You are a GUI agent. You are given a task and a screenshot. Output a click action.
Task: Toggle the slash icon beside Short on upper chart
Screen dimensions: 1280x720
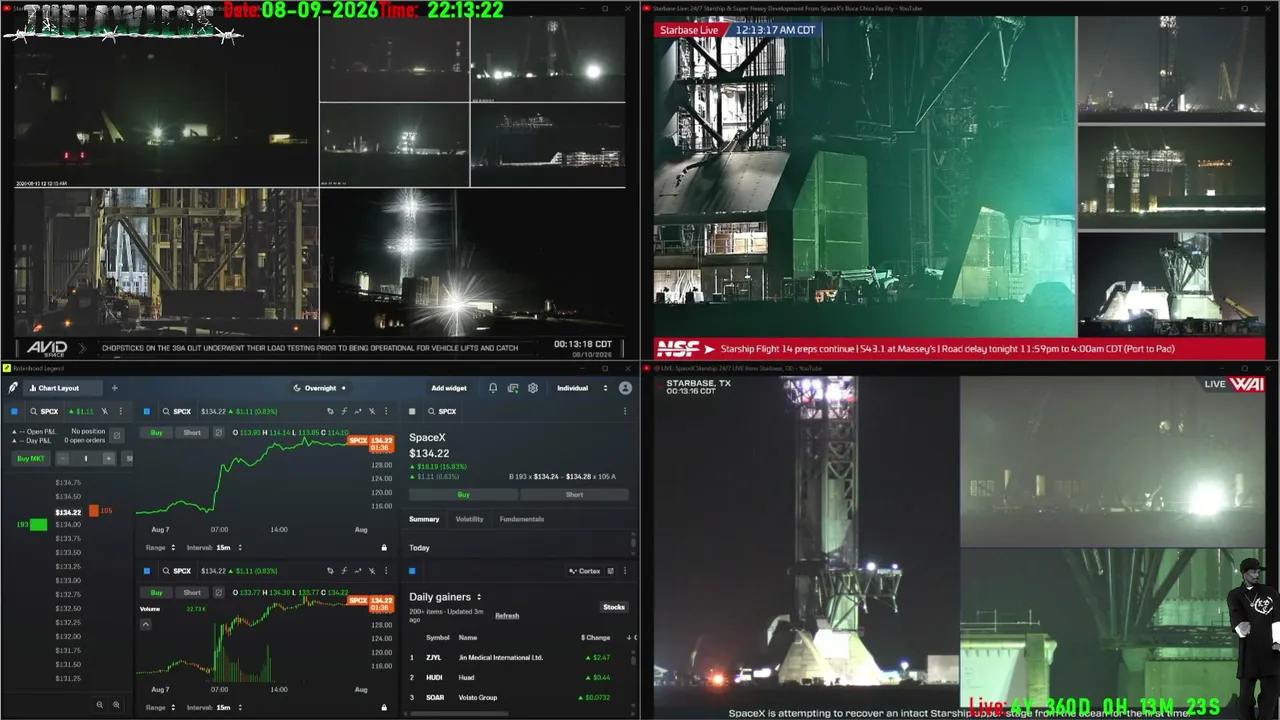click(x=218, y=433)
